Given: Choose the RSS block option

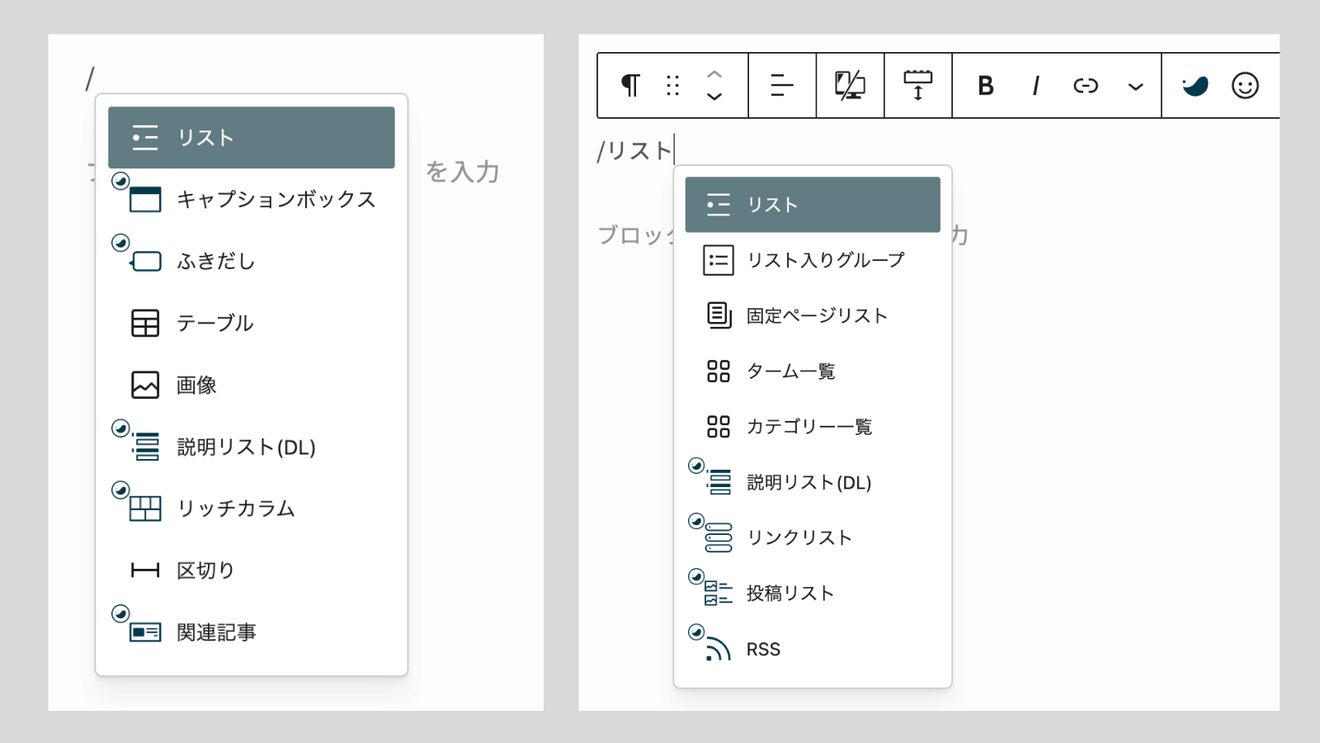Looking at the screenshot, I should click(x=813, y=649).
